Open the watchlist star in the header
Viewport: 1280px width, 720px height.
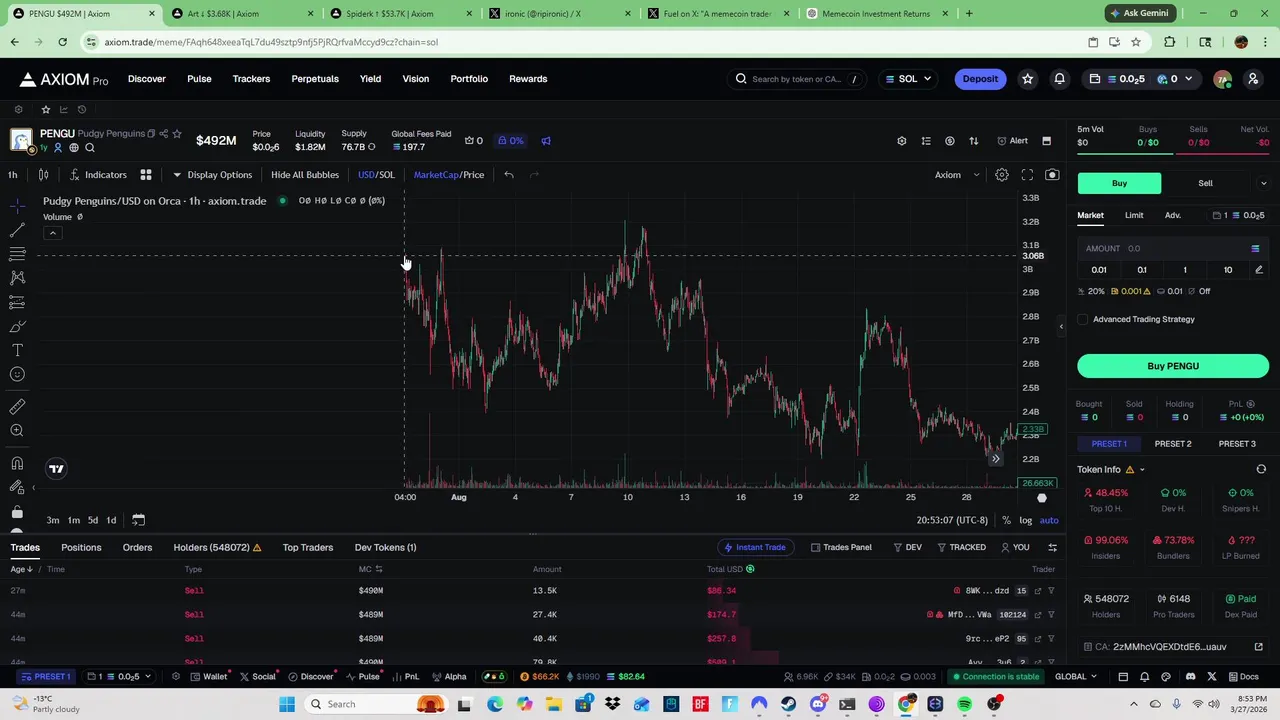pos(1027,79)
